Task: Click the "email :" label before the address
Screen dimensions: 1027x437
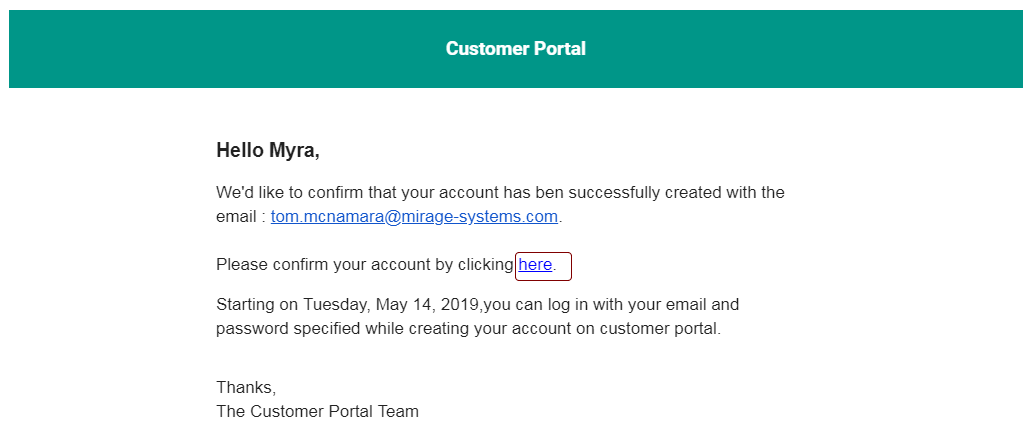Action: pos(240,217)
